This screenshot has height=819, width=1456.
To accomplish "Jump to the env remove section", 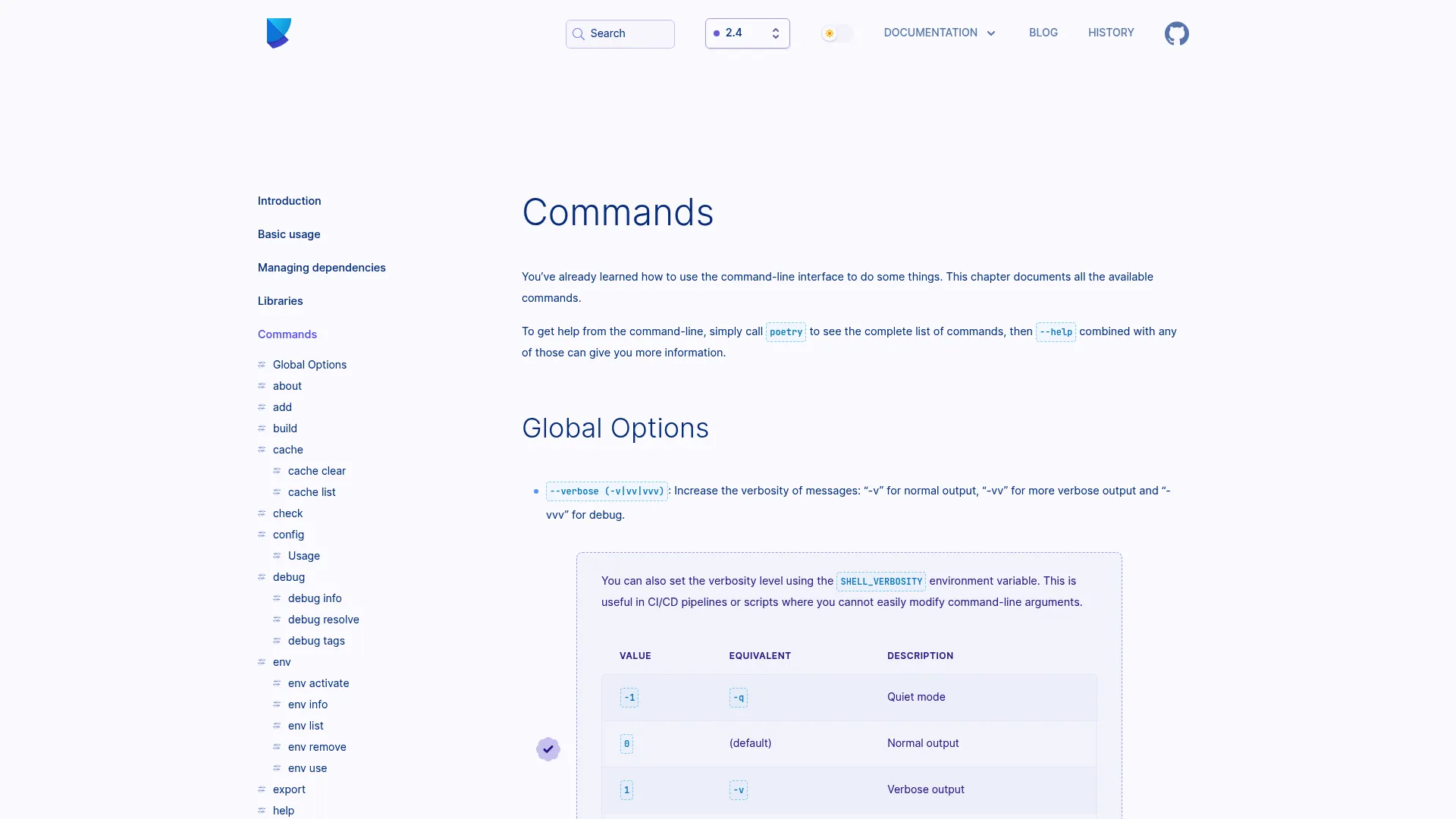I will coord(317,747).
